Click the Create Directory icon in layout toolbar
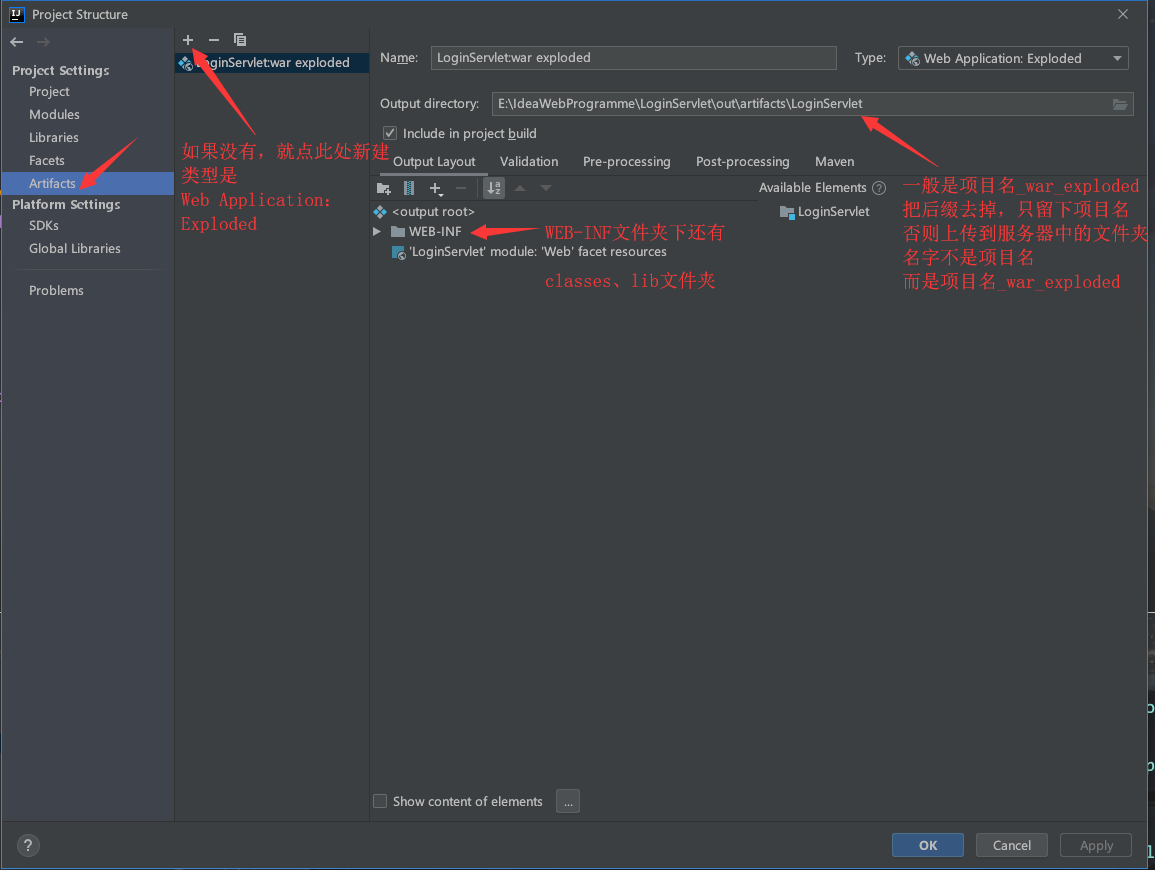 [x=384, y=189]
